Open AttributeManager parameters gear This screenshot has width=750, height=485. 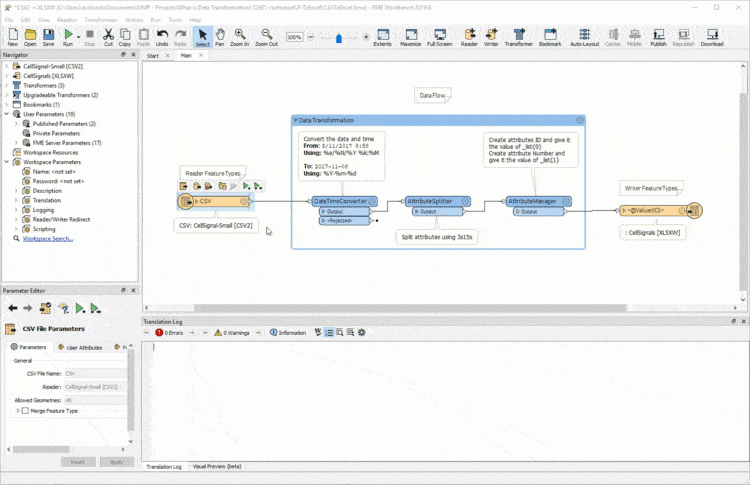[566, 201]
